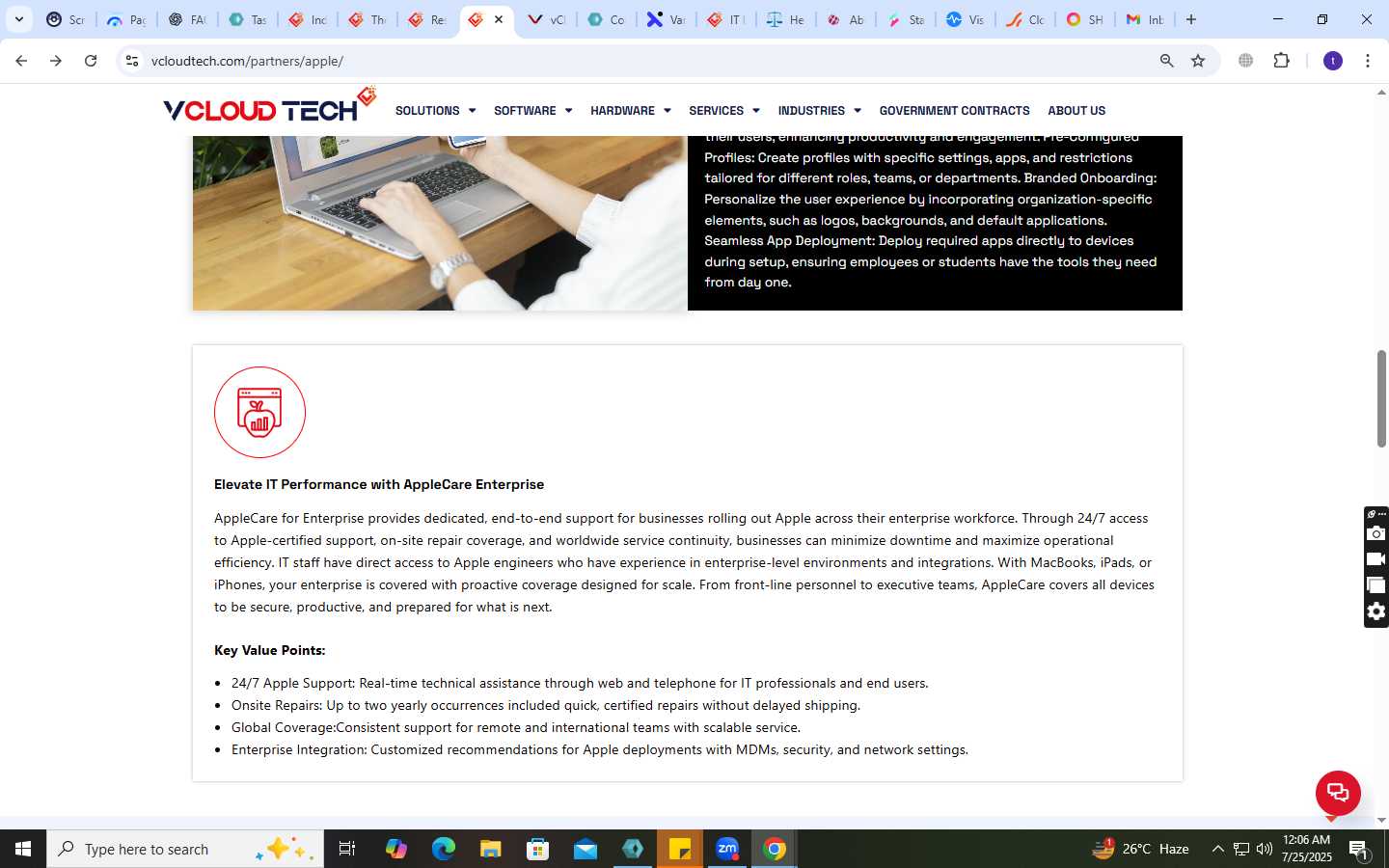Click the volume icon in system tray
The width and height of the screenshot is (1389, 868).
click(x=1264, y=849)
